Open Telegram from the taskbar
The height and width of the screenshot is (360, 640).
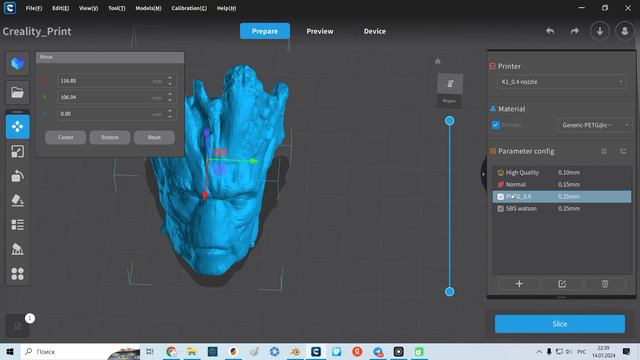pyautogui.click(x=378, y=351)
